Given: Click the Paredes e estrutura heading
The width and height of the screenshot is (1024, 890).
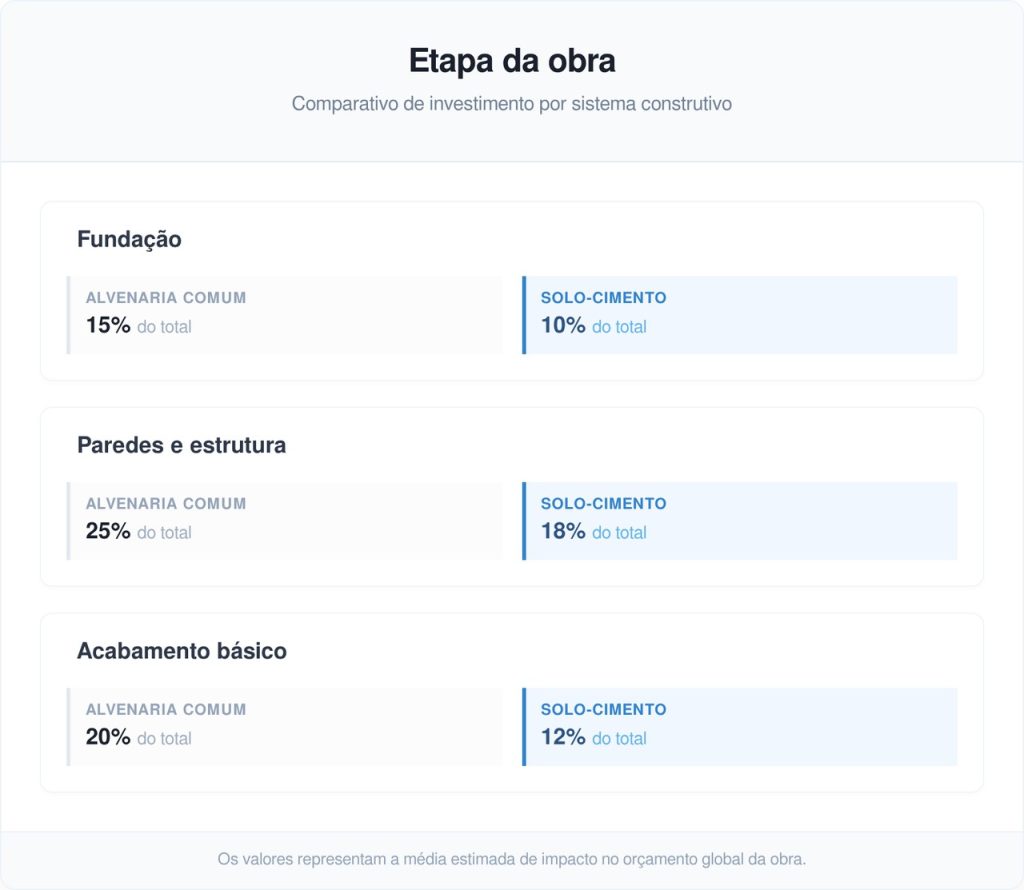Looking at the screenshot, I should click(181, 446).
